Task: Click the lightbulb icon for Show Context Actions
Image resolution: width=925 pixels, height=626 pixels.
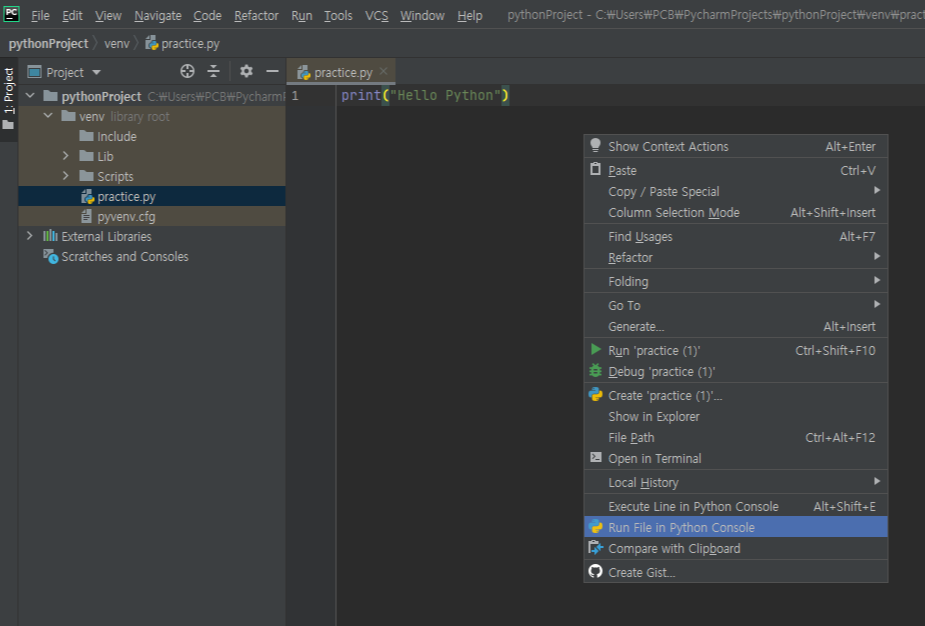Action: (x=595, y=145)
